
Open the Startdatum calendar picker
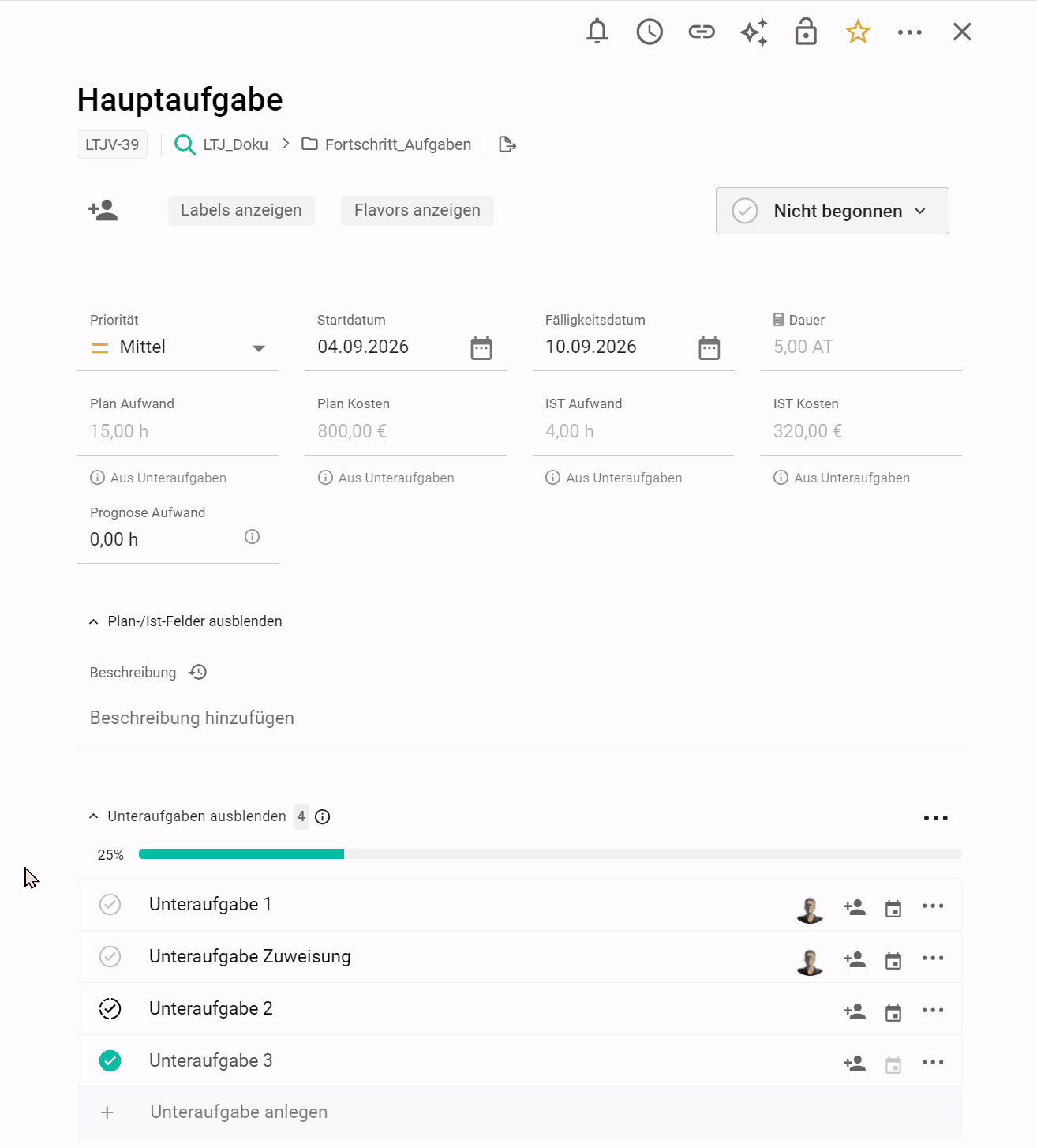(x=481, y=347)
